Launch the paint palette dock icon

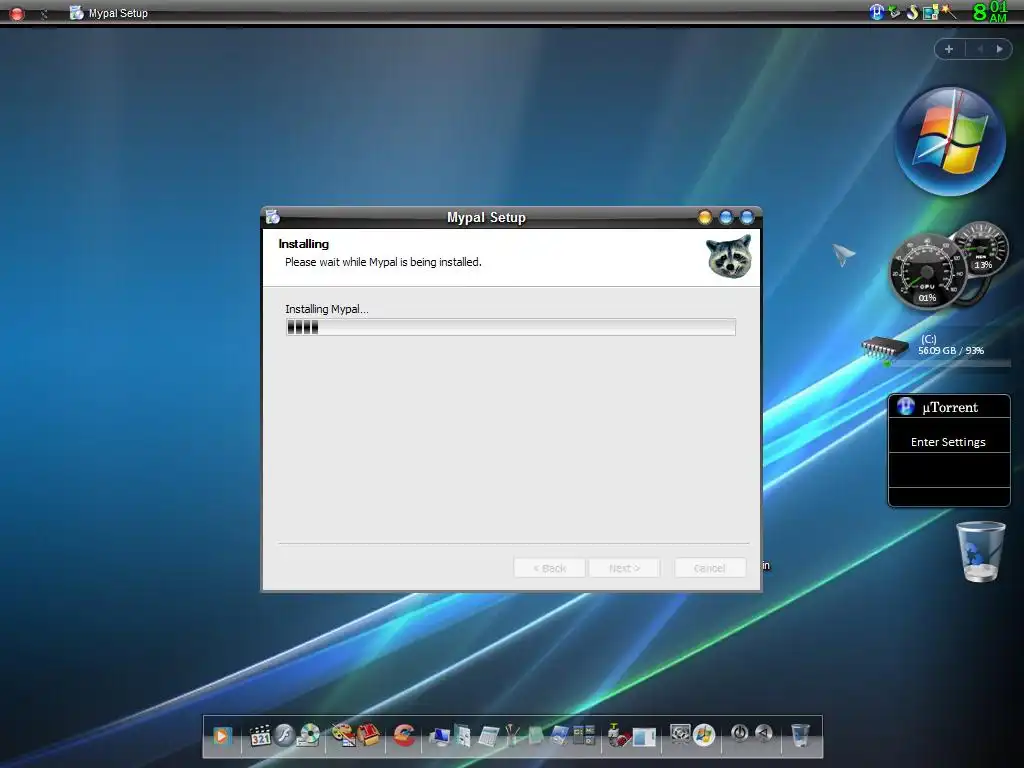click(342, 735)
